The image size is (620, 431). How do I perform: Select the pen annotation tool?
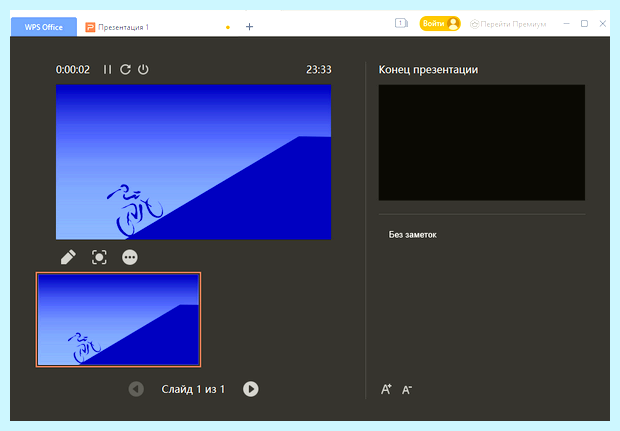tap(68, 257)
